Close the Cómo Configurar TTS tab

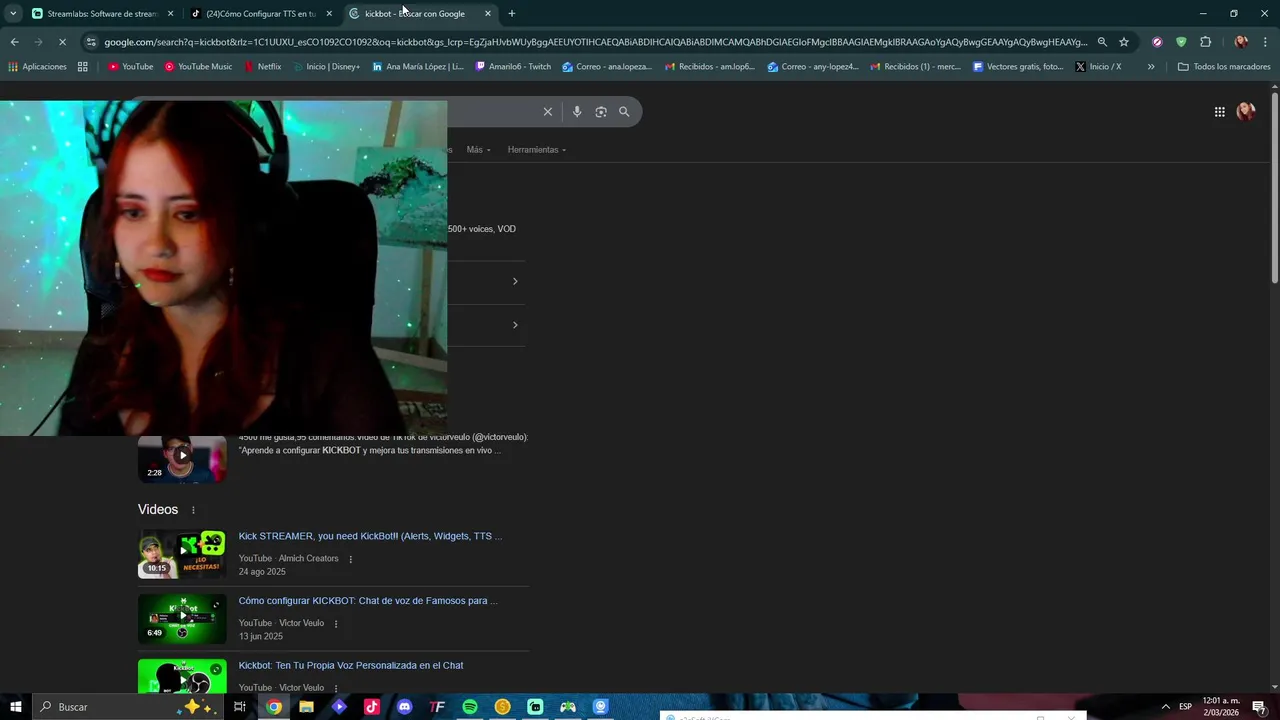click(329, 14)
